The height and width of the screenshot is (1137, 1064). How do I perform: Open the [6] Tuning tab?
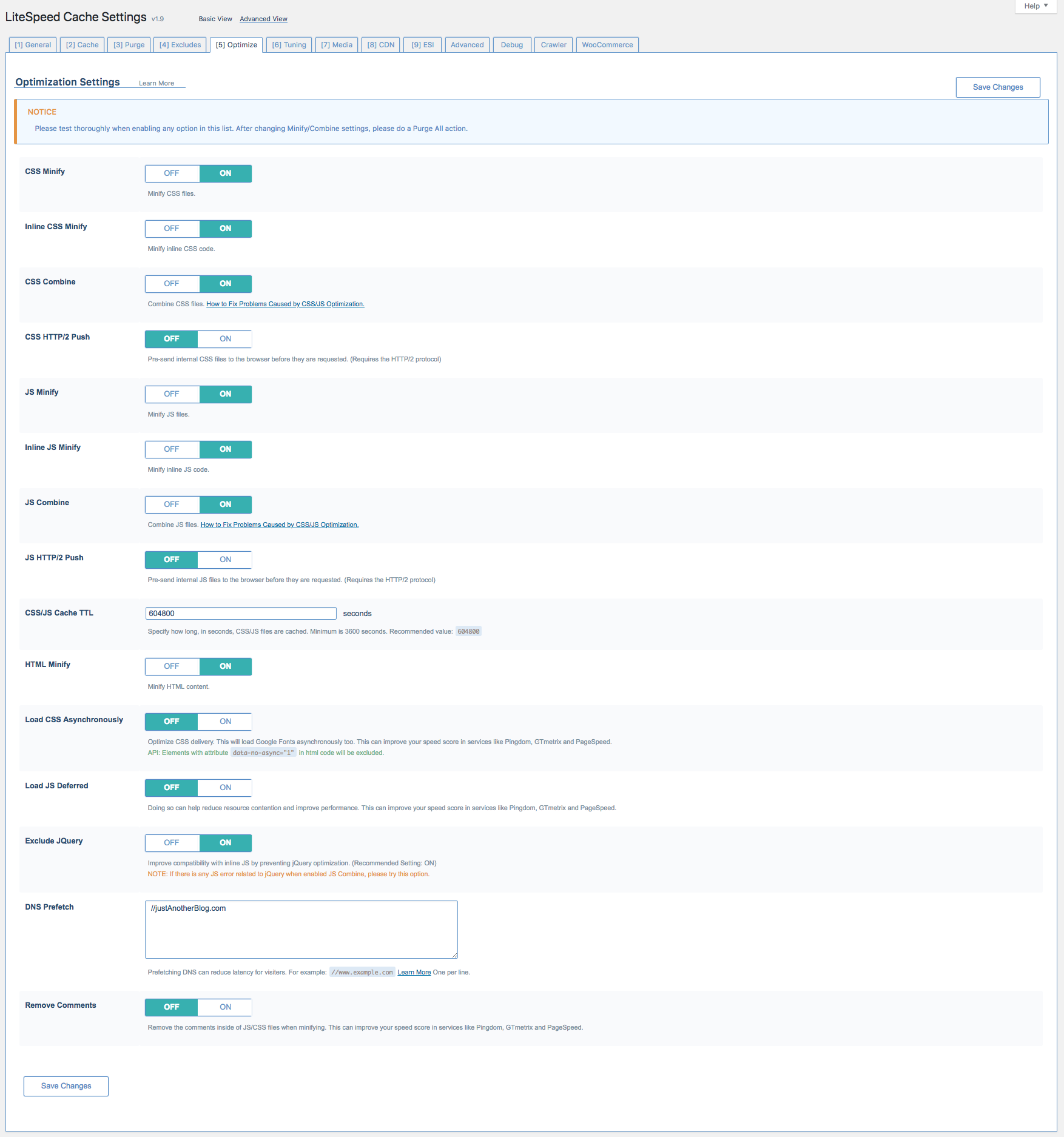(x=289, y=45)
